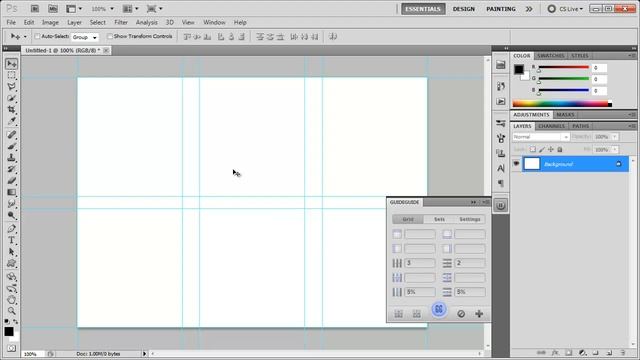Toggle Lock all padlock icon in Layers
Image resolution: width=640 pixels, height=360 pixels.
560,149
